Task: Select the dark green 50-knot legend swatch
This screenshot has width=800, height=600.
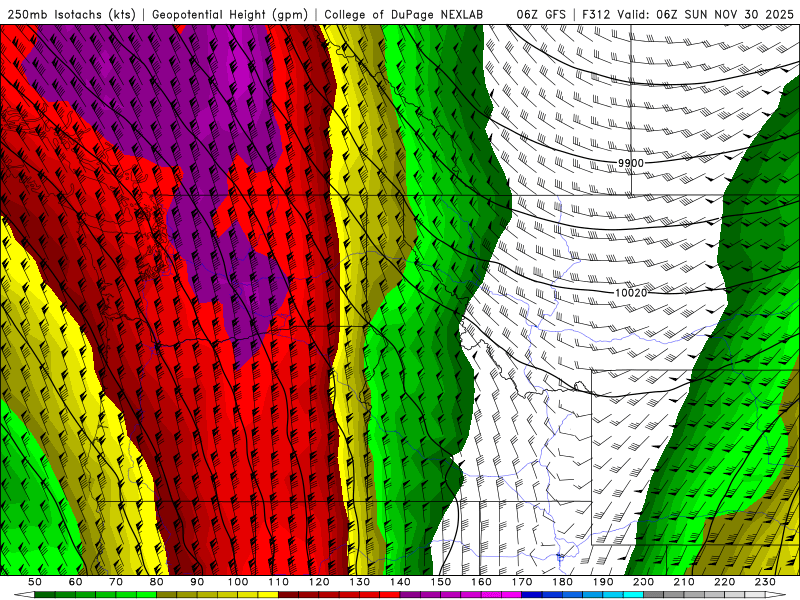Action: coord(45,595)
